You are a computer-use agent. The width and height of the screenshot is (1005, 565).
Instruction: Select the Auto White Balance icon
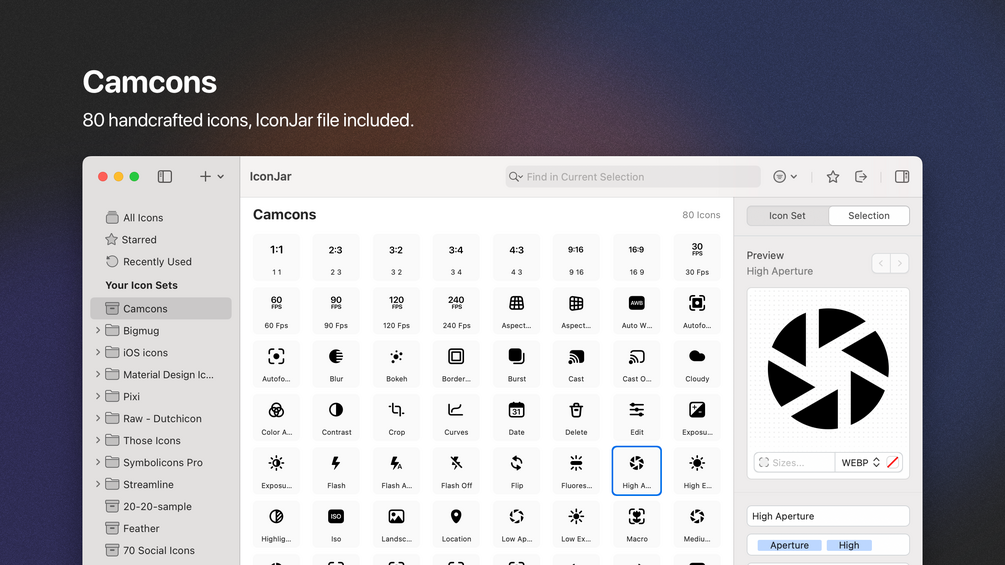[x=636, y=311]
